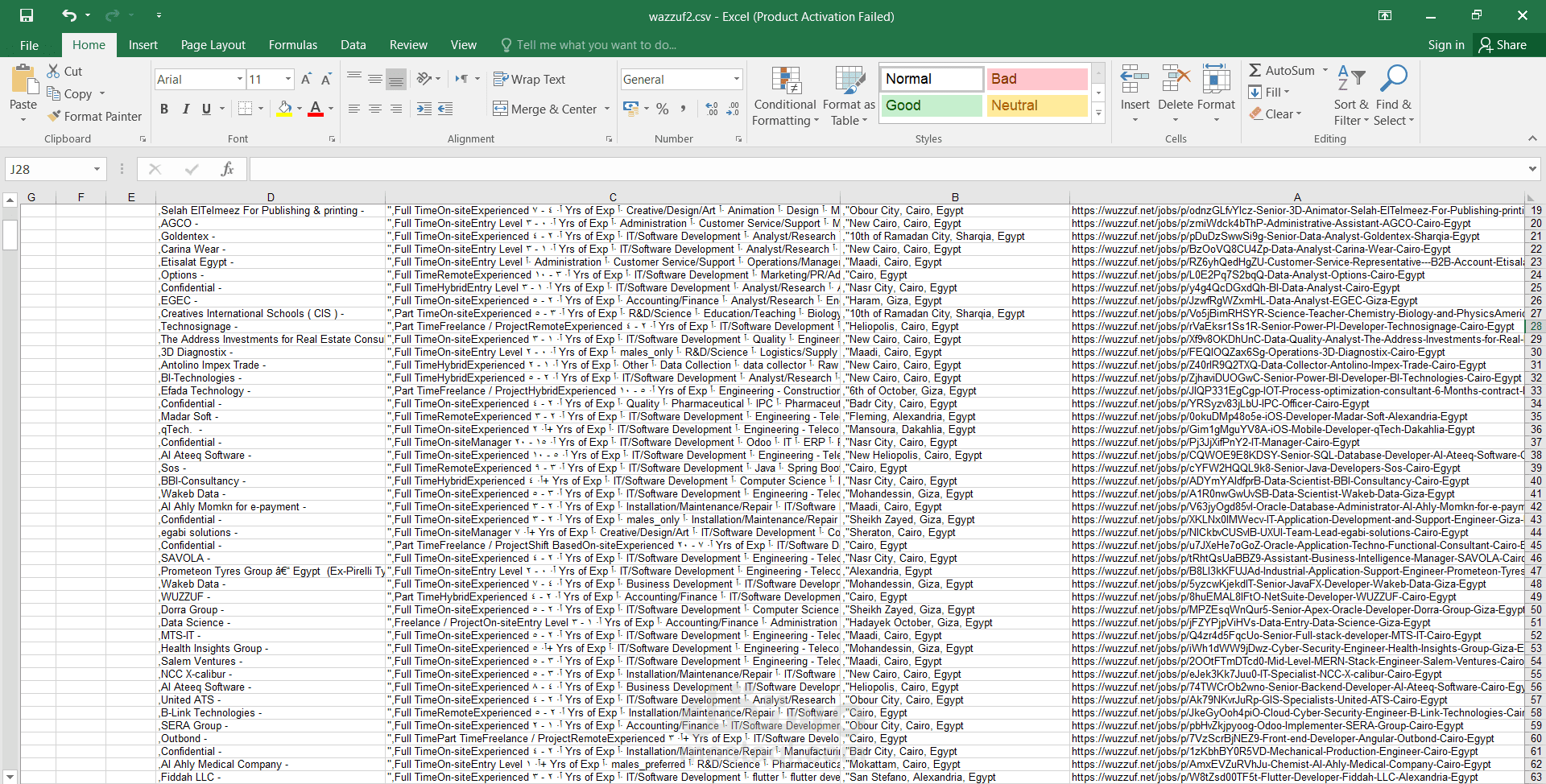Click the Save icon in the title bar

27,15
